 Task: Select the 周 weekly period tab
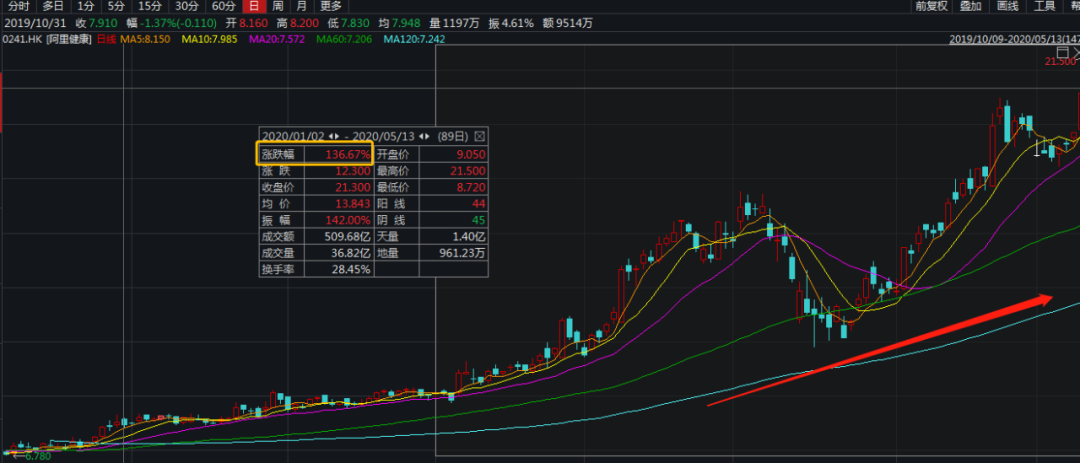(x=277, y=6)
